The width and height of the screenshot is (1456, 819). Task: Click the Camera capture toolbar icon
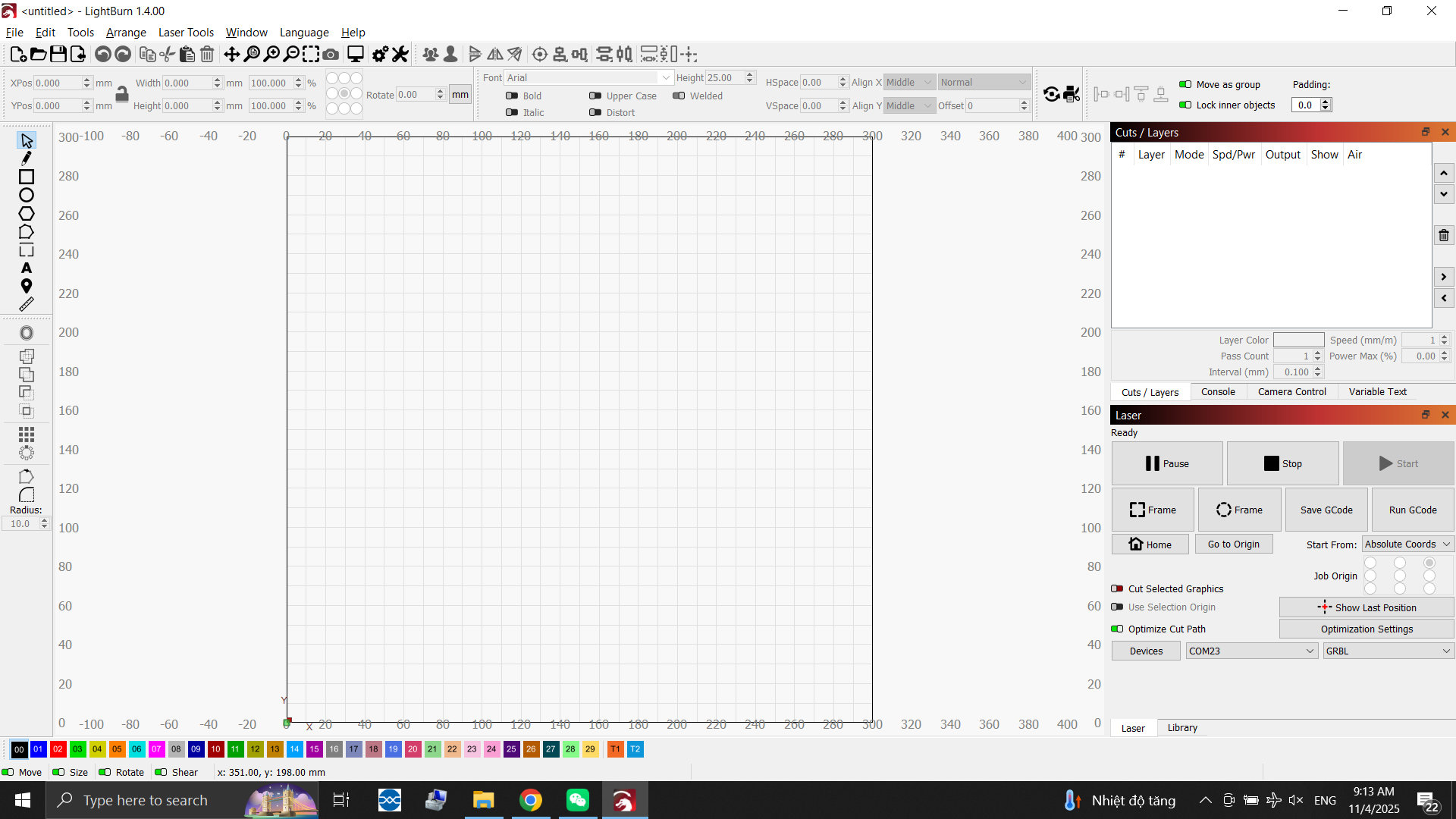[331, 55]
